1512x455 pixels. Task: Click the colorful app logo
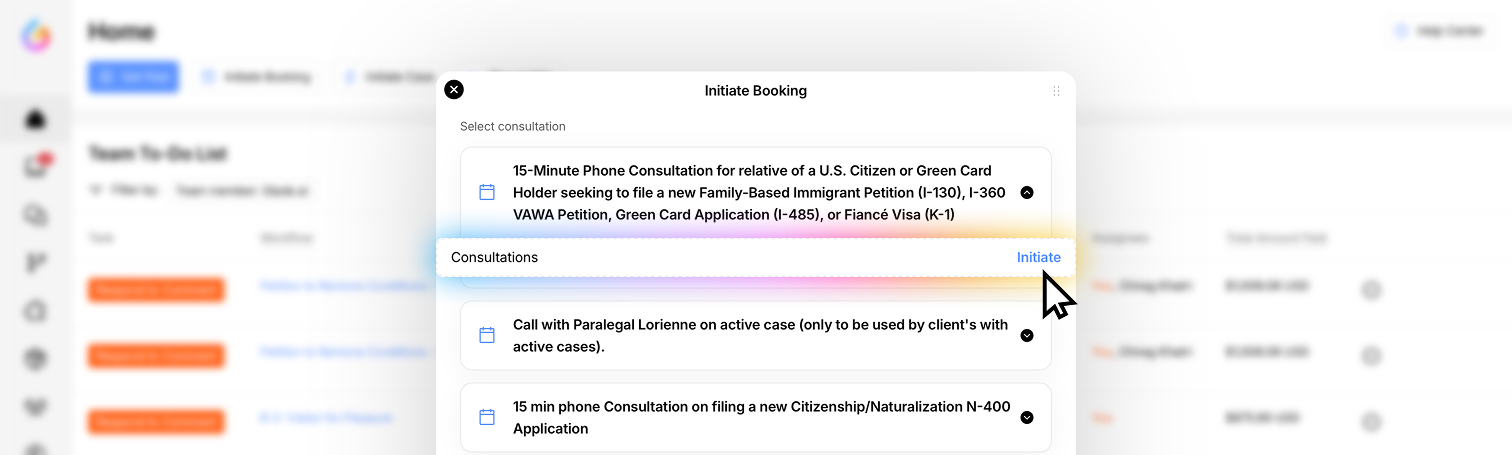click(x=37, y=37)
